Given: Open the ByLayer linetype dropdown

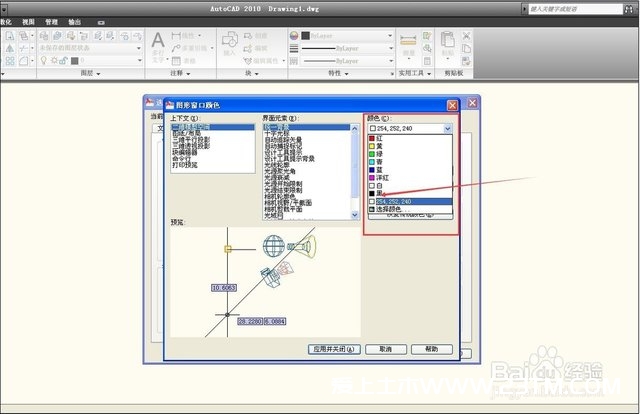Looking at the screenshot, I should [390, 61].
